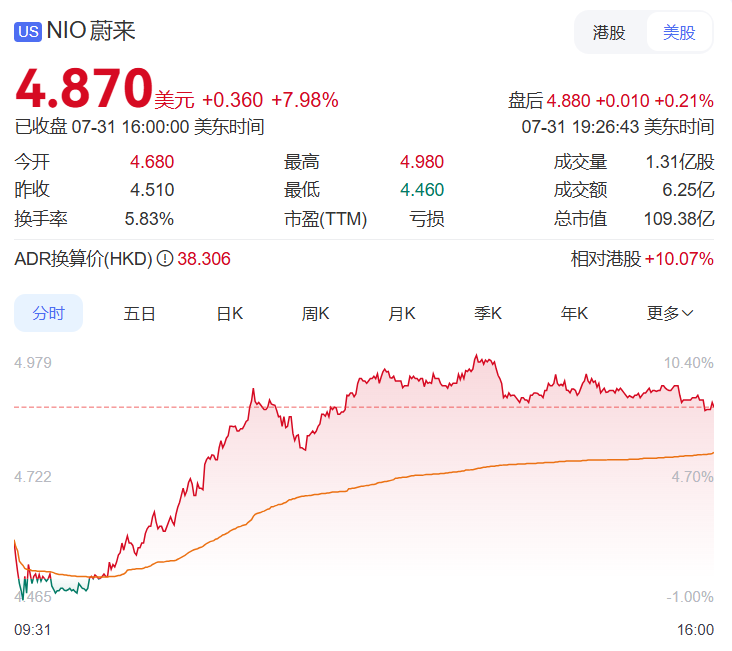Screen dimensions: 732x651
Task: Click the 16:00 time axis label
Action: tap(696, 630)
